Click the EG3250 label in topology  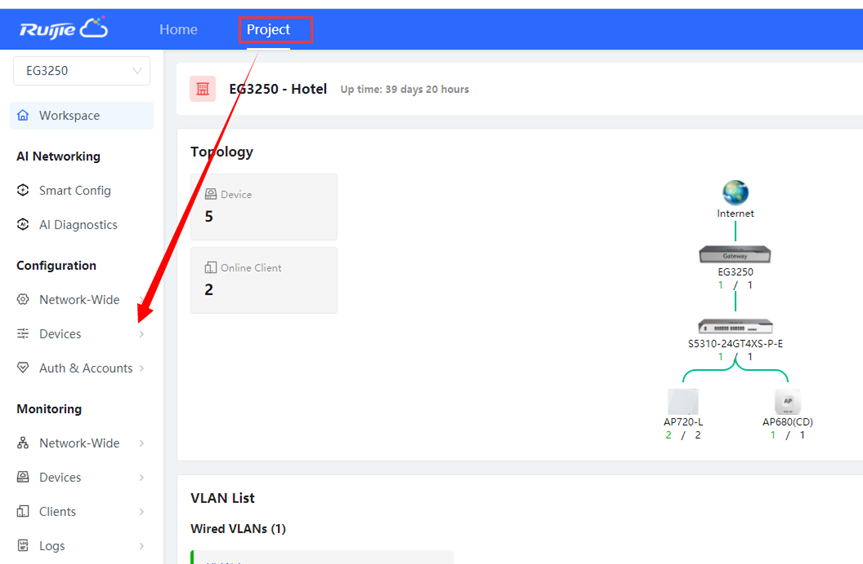pyautogui.click(x=735, y=272)
